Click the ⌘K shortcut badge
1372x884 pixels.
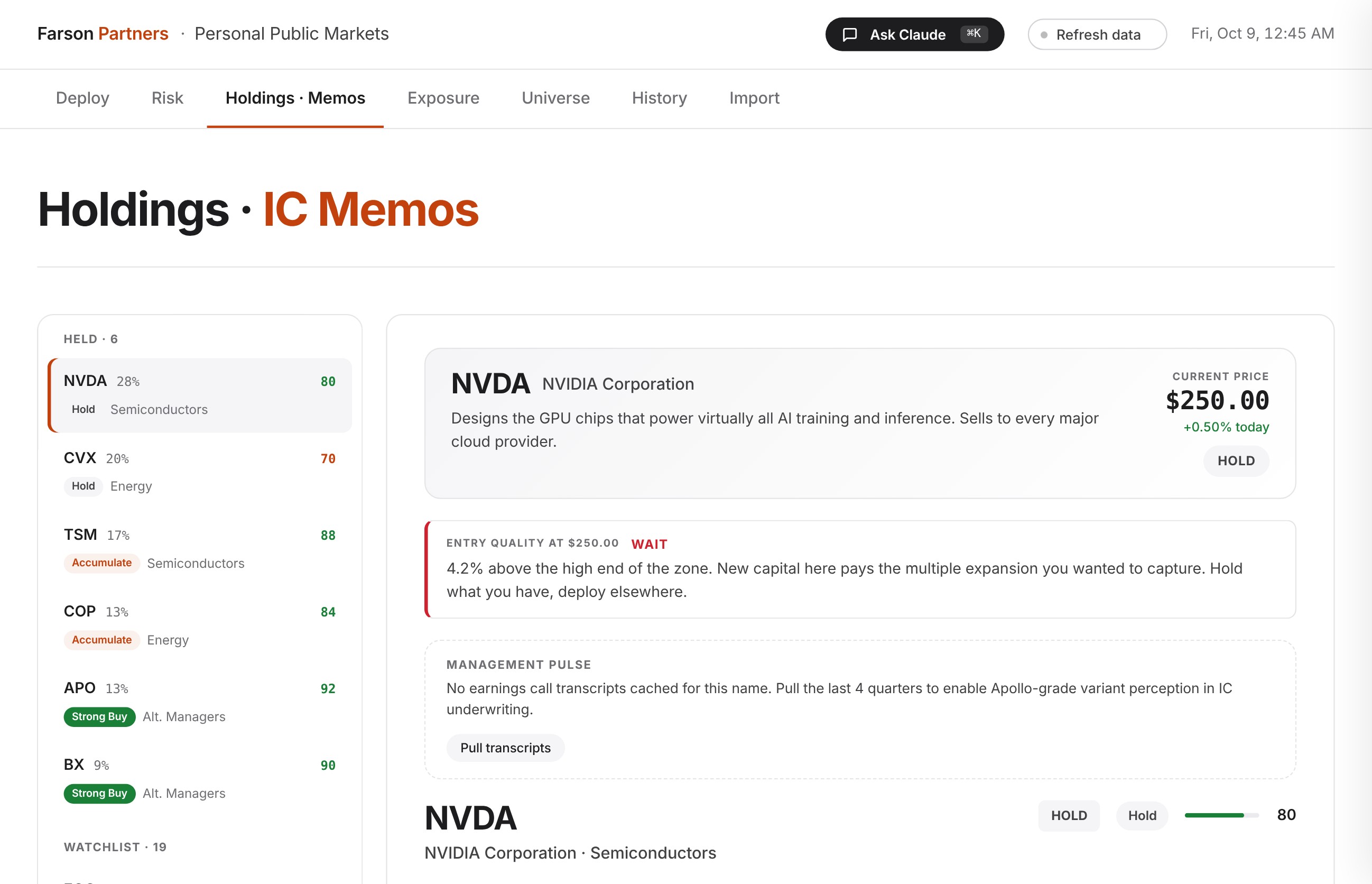click(x=974, y=34)
